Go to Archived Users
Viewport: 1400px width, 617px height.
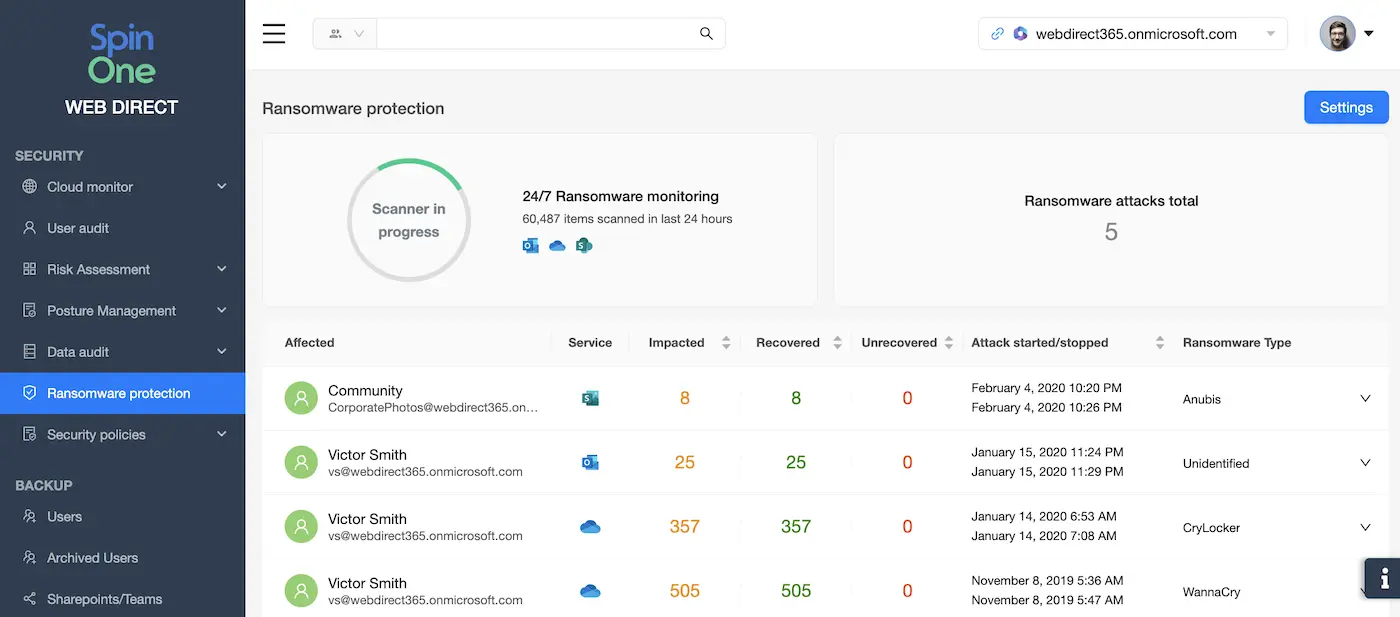pyautogui.click(x=92, y=558)
